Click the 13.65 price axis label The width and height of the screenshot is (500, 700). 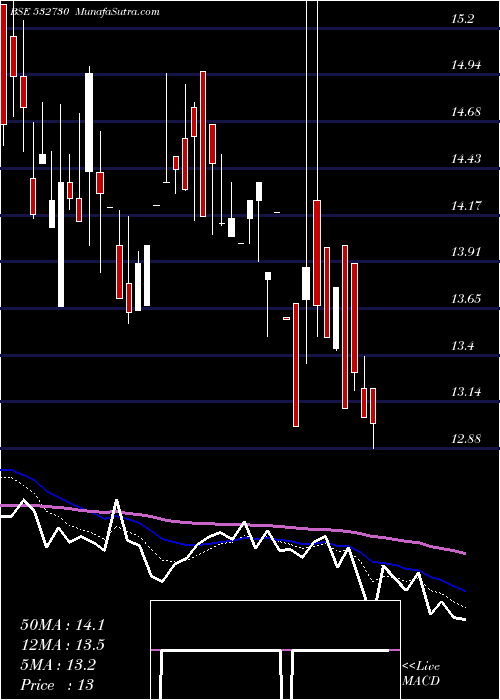pyautogui.click(x=467, y=299)
